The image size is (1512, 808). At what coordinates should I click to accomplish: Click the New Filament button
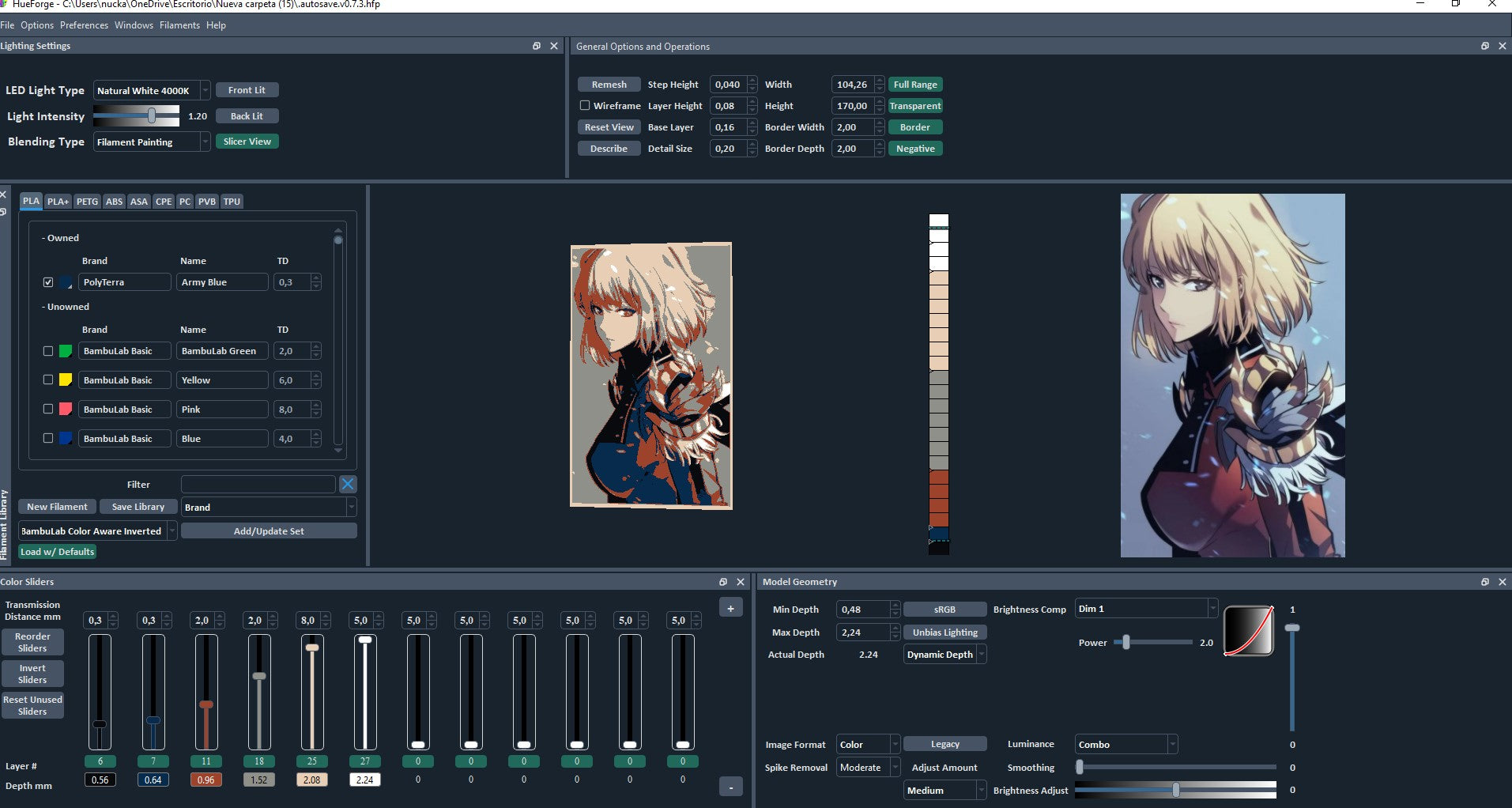57,507
